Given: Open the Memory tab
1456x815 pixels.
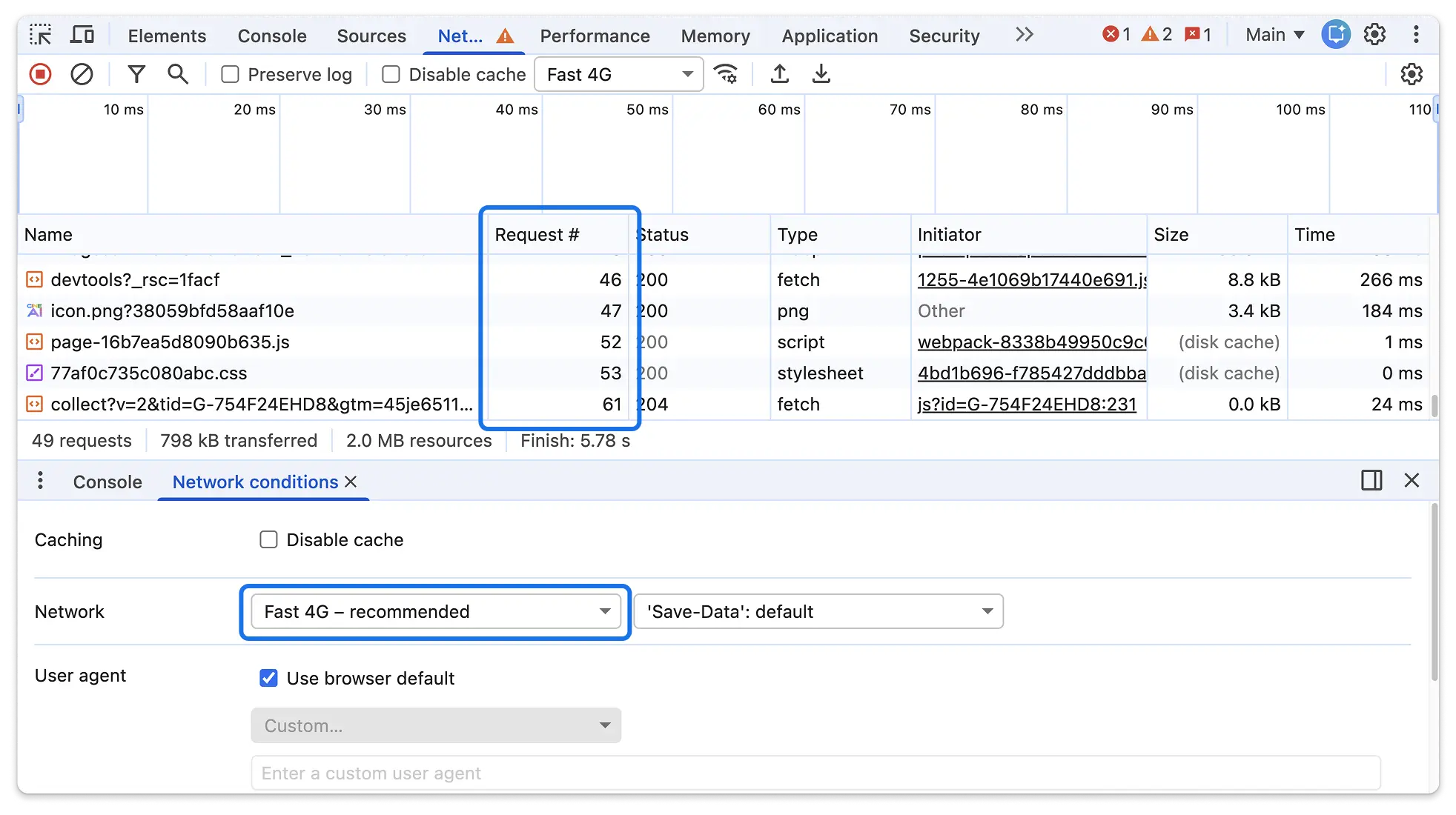Looking at the screenshot, I should point(715,36).
